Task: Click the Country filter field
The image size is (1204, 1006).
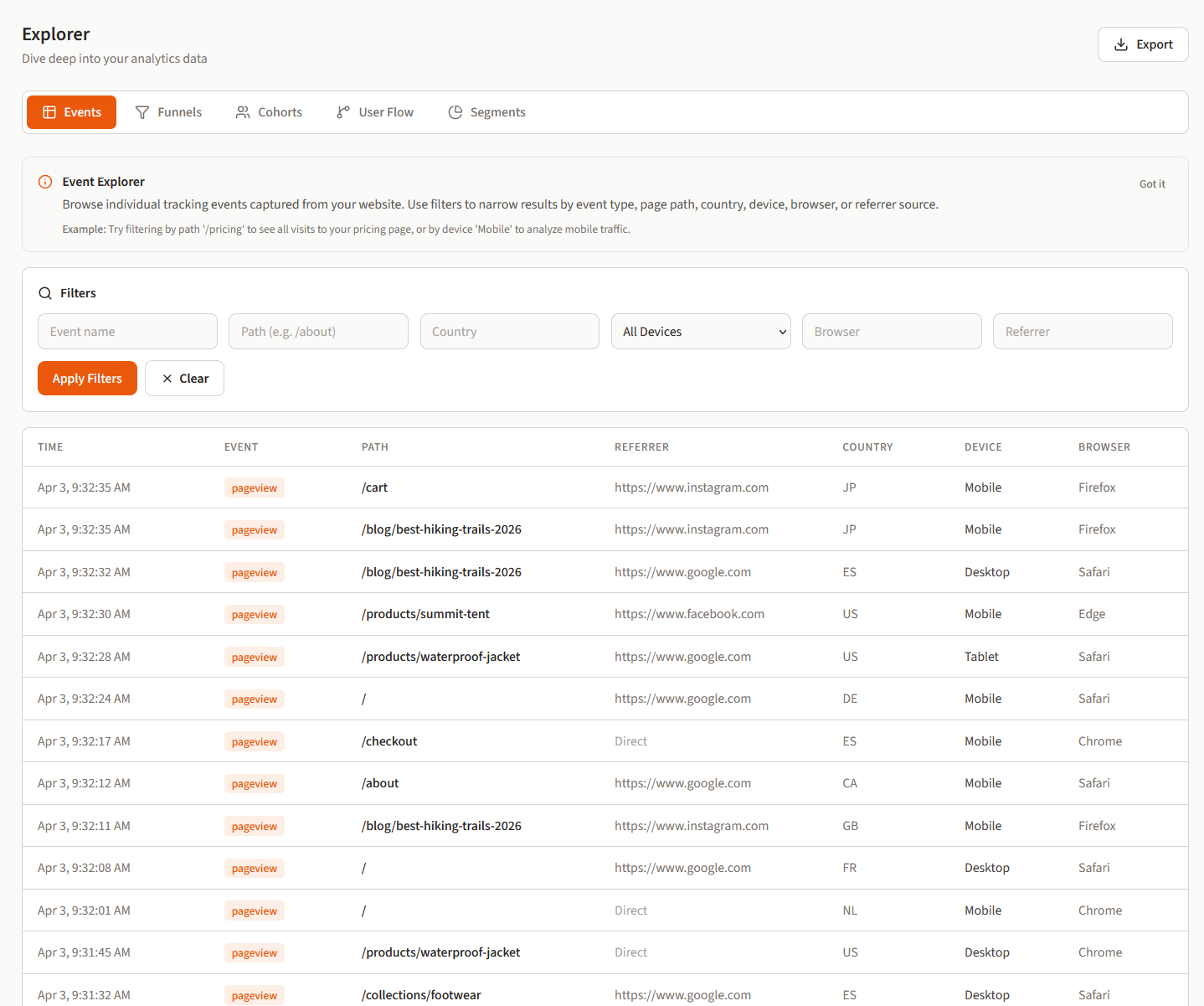Action: pos(509,331)
